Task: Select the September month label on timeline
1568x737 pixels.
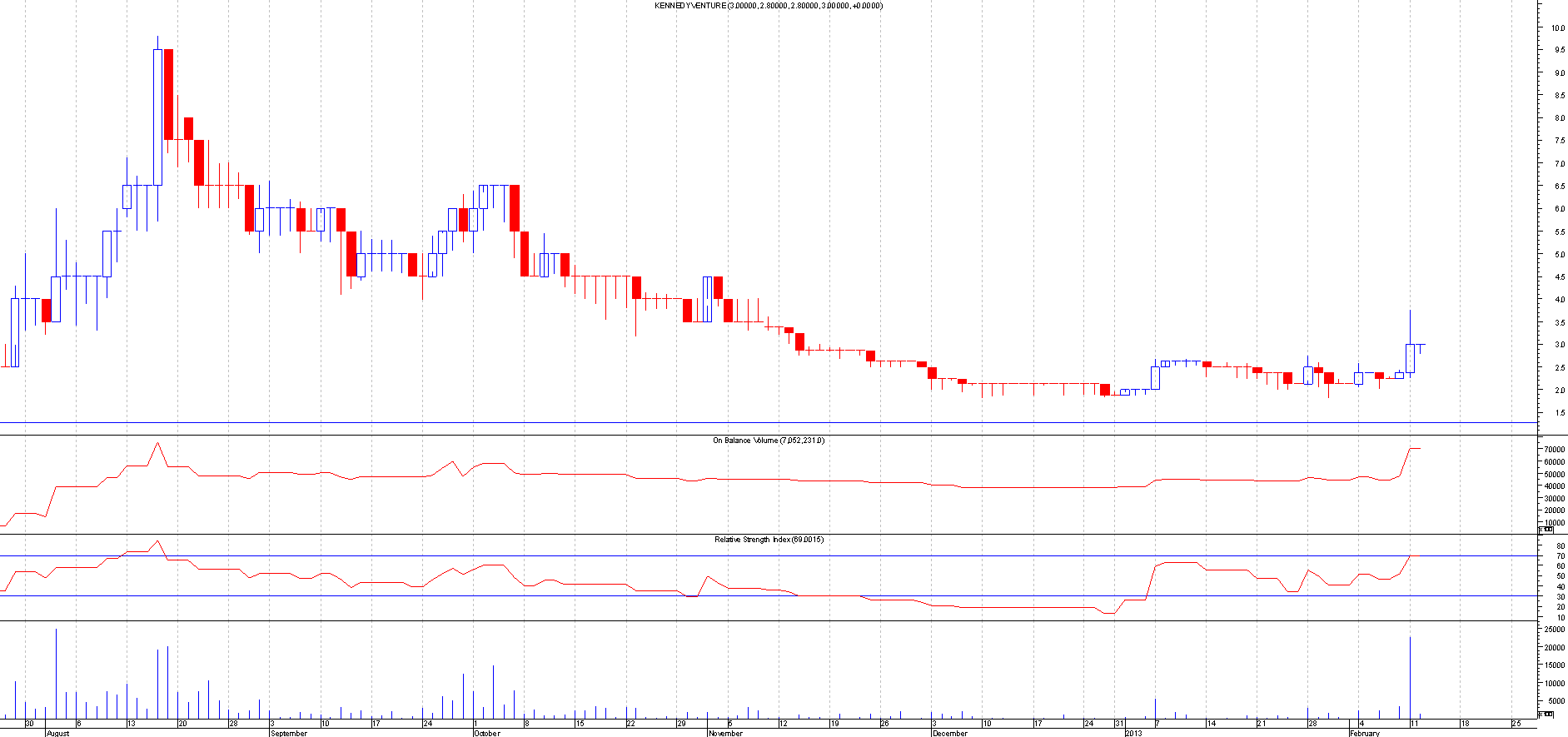Action: (x=289, y=733)
